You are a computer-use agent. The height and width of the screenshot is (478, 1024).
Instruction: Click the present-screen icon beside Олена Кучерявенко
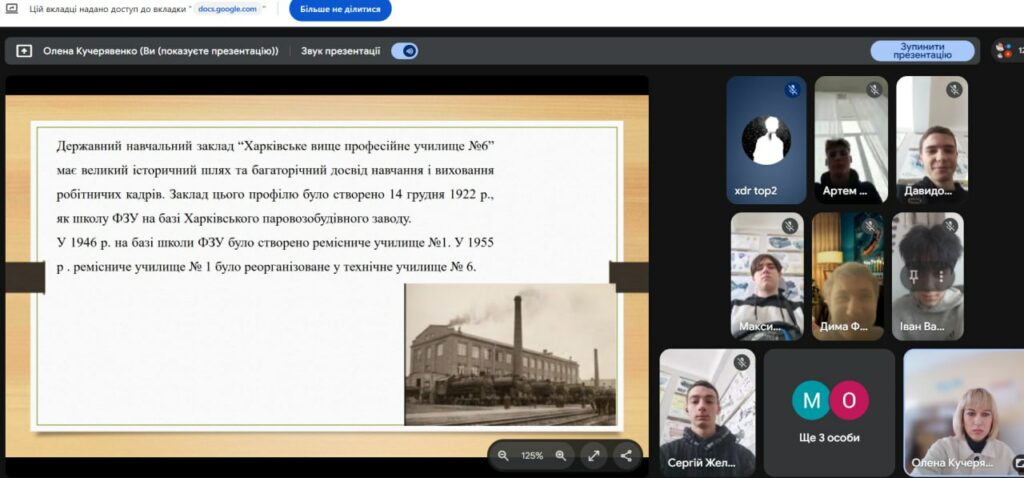pos(24,51)
